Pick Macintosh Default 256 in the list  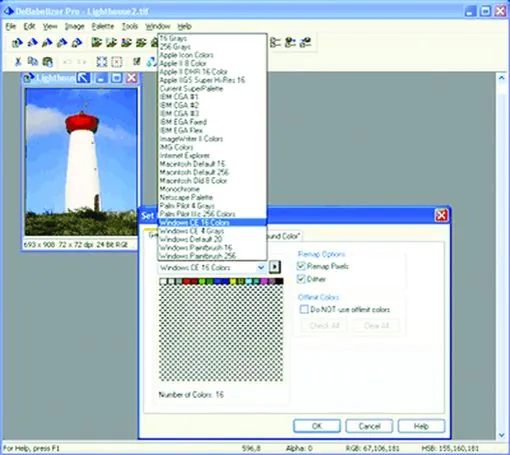(212, 172)
